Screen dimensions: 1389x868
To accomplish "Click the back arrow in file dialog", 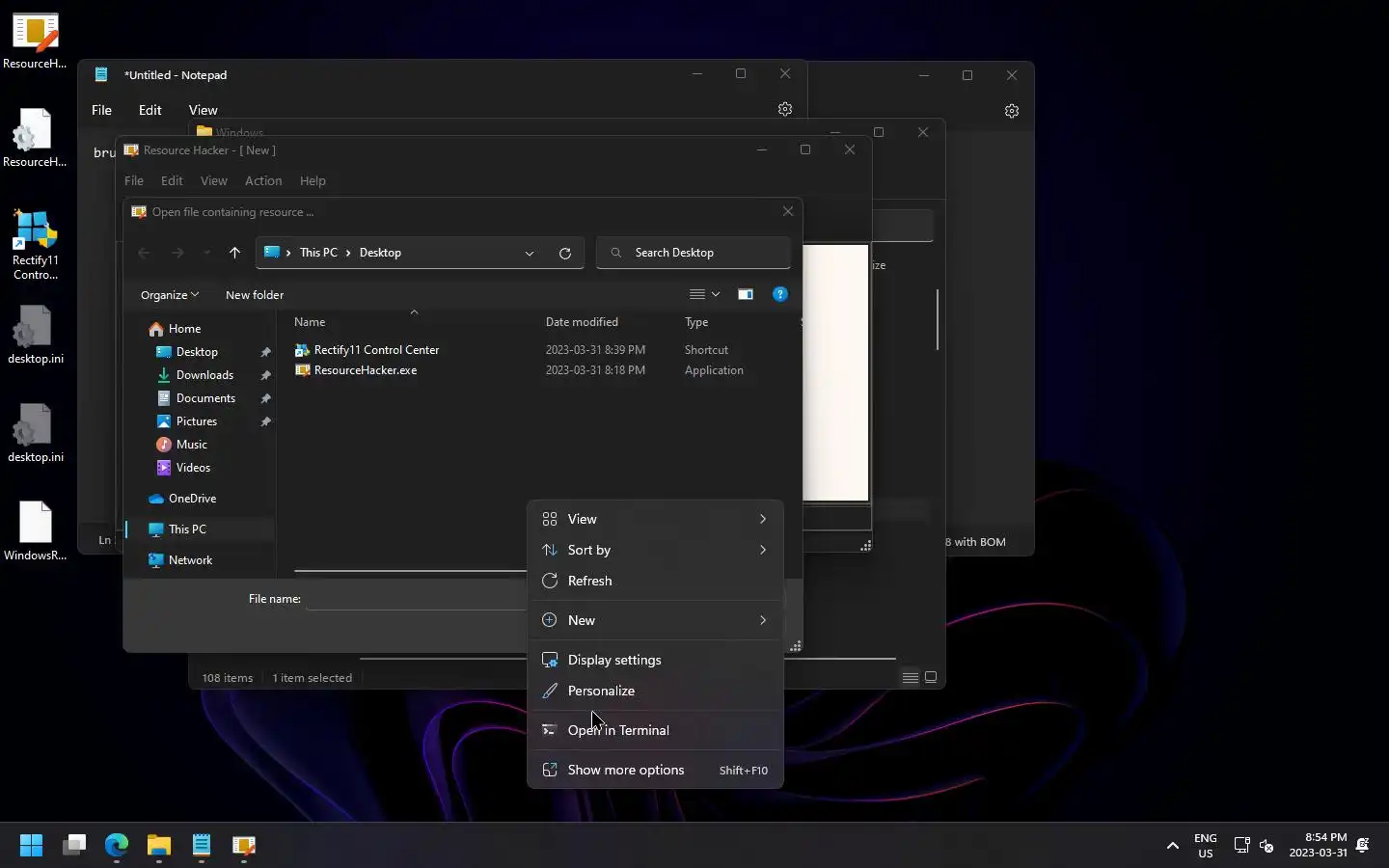I will tap(144, 253).
